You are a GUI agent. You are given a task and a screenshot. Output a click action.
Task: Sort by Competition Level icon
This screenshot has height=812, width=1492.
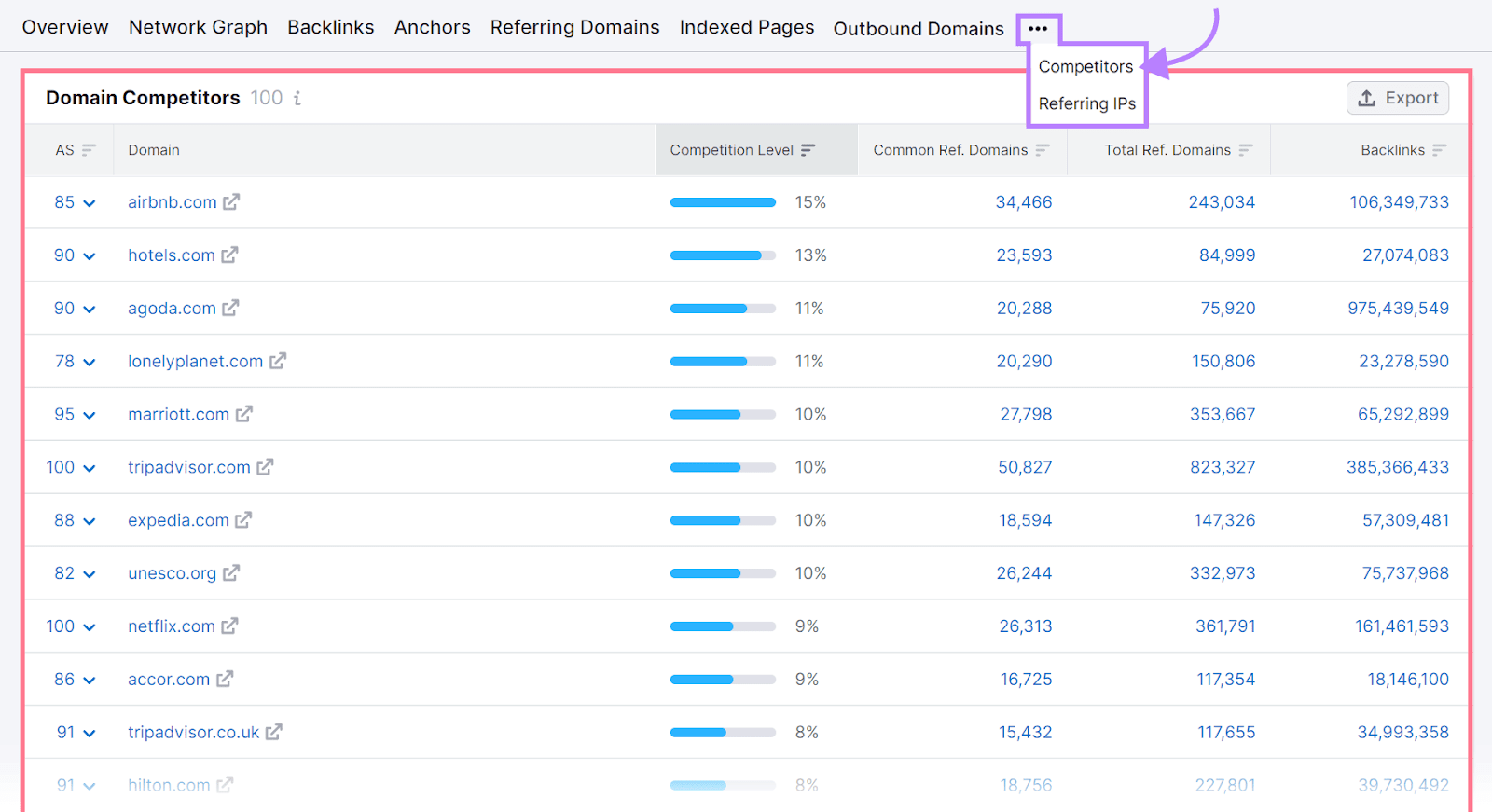click(x=808, y=150)
